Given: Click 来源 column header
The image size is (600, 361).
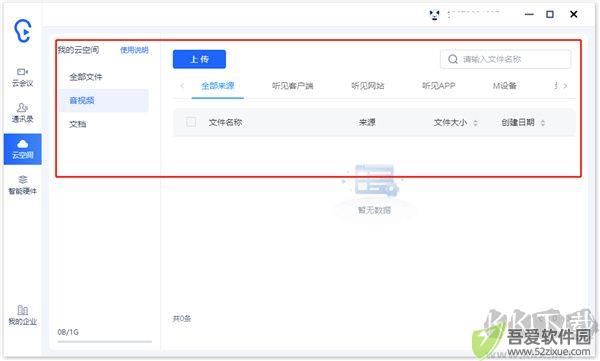Looking at the screenshot, I should point(367,123).
